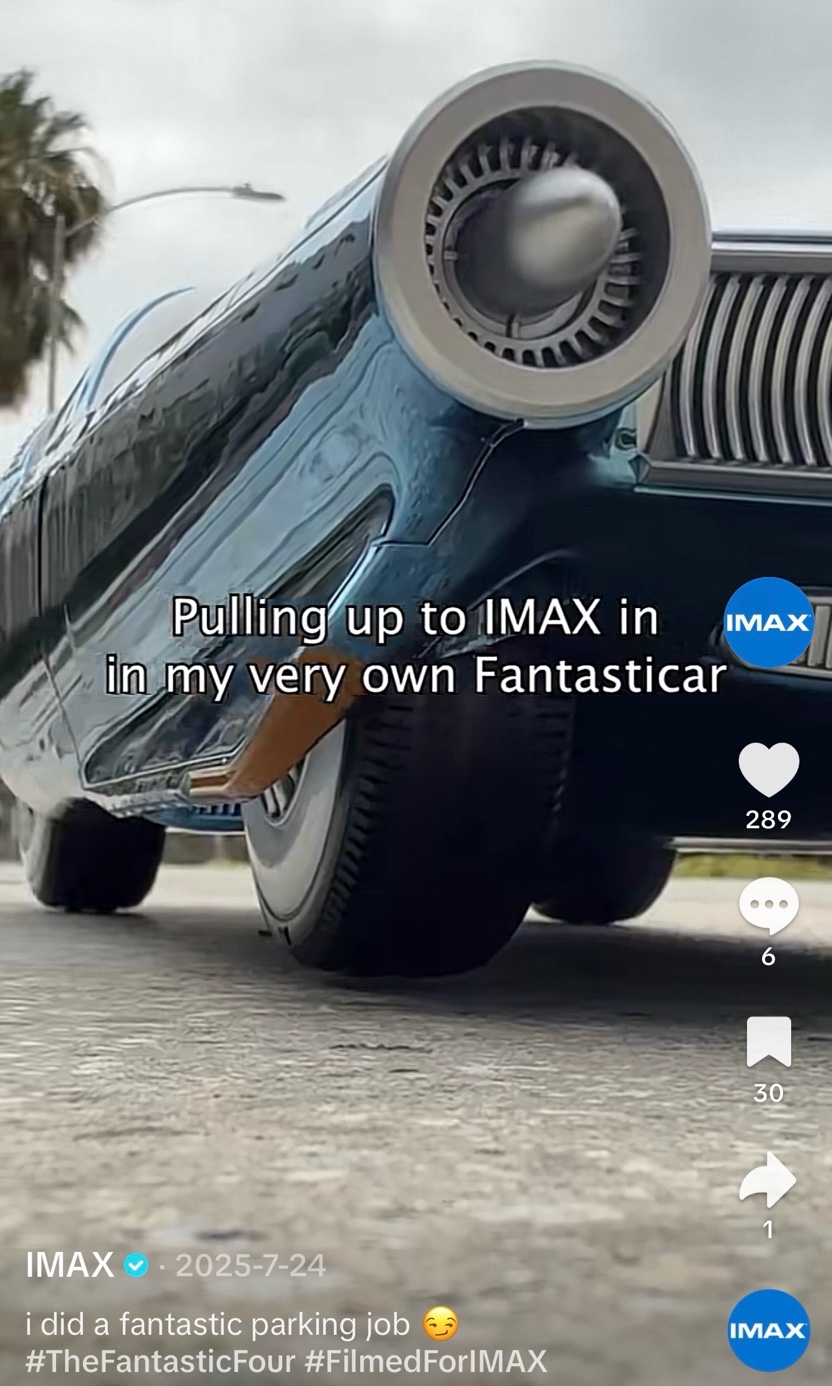Tap caption "i did a fantastic parking job"

[x=218, y=1325]
